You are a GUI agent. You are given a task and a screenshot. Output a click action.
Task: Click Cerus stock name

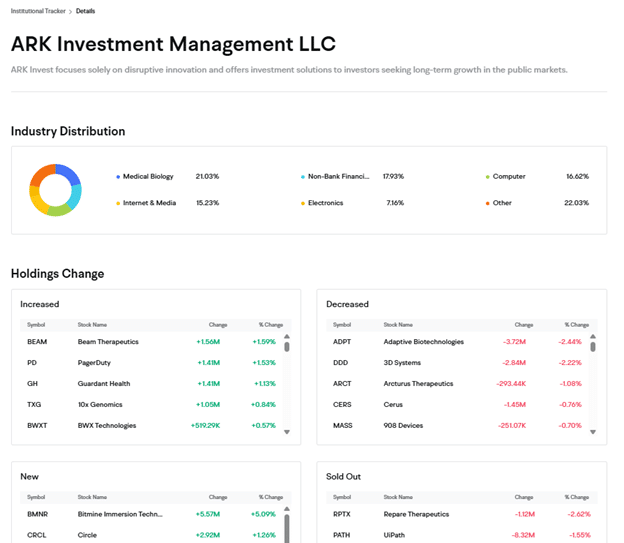[393, 404]
